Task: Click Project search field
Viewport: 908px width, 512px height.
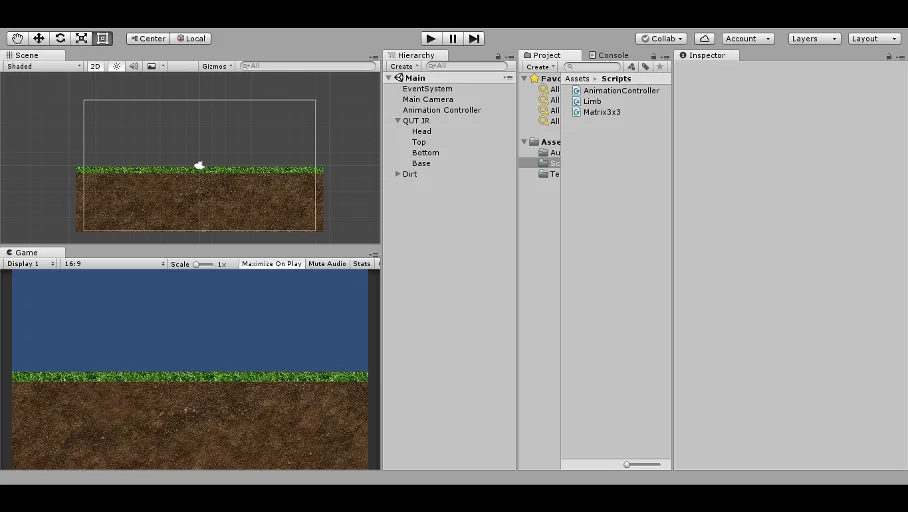Action: [592, 67]
